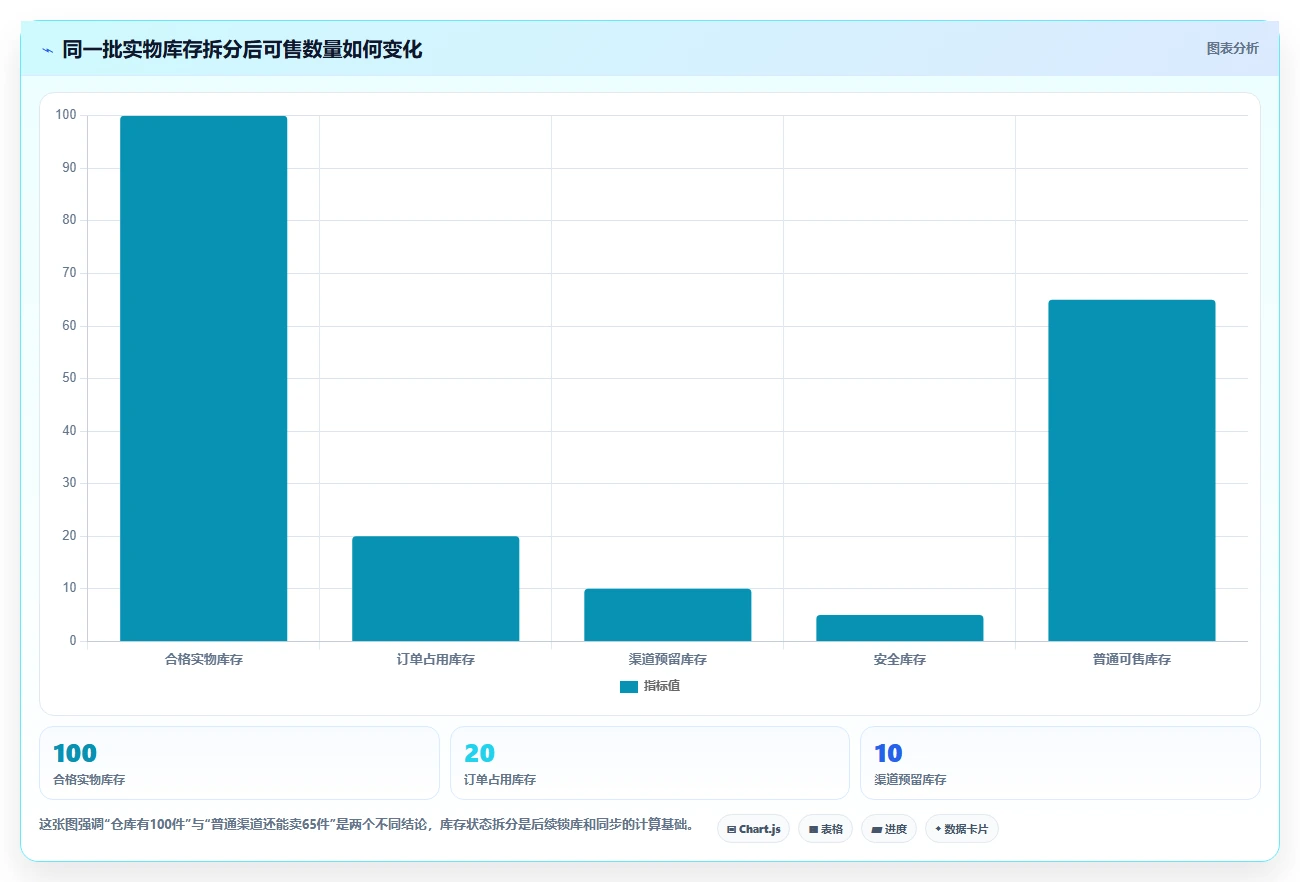The height and width of the screenshot is (882, 1300).
Task: Toggle the 指标值 legend color swatch
Action: coord(629,687)
